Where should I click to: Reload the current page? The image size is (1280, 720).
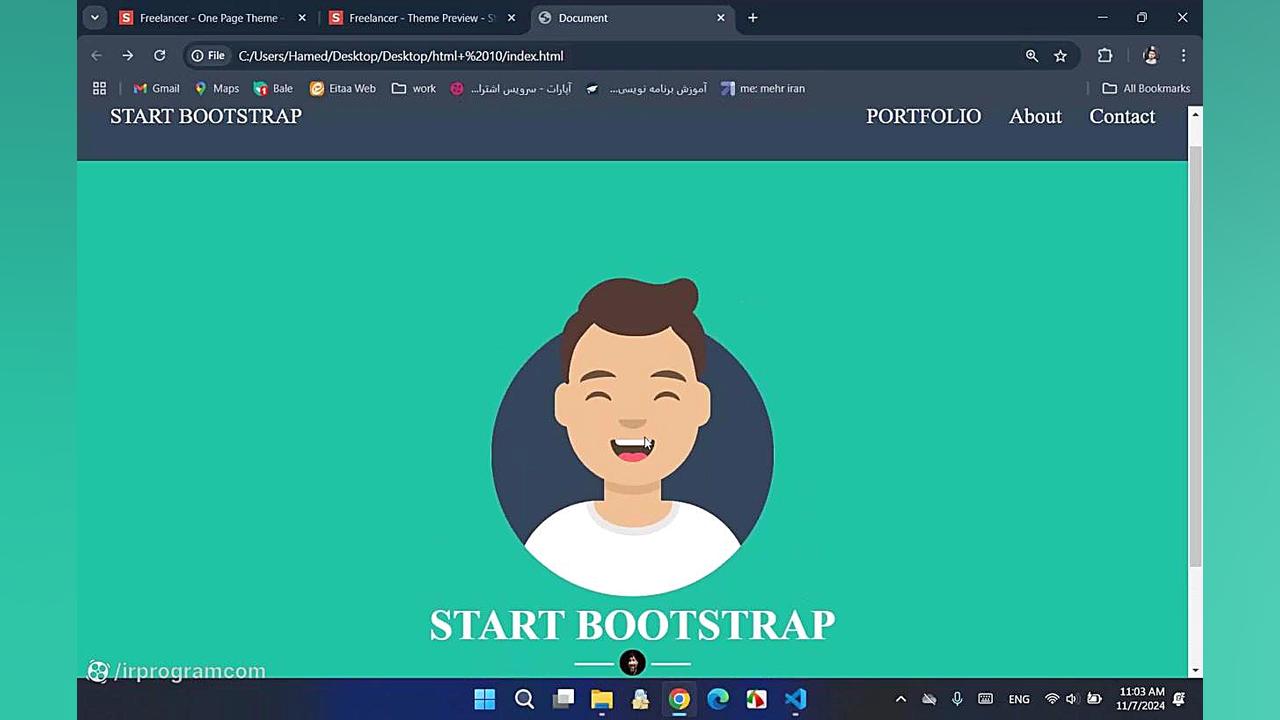[x=159, y=56]
